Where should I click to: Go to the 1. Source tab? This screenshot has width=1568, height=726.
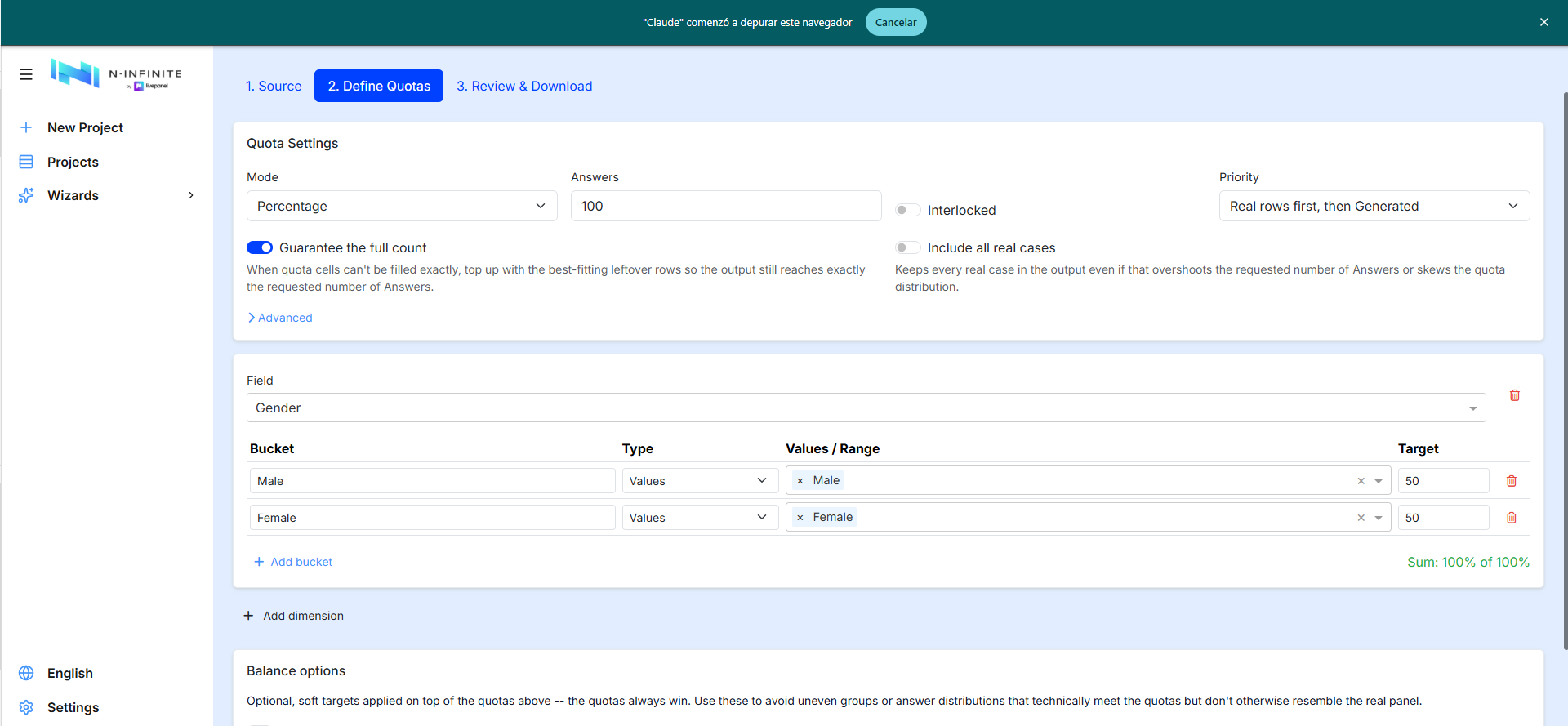tap(274, 86)
